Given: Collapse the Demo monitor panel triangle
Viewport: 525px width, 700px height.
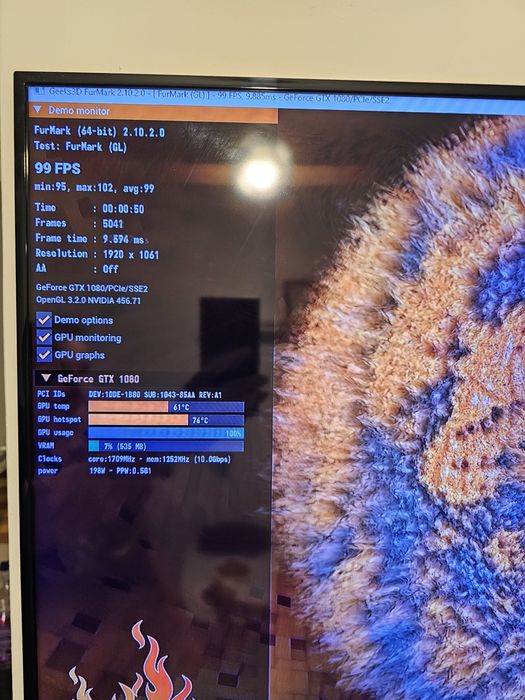Looking at the screenshot, I should click(38, 109).
